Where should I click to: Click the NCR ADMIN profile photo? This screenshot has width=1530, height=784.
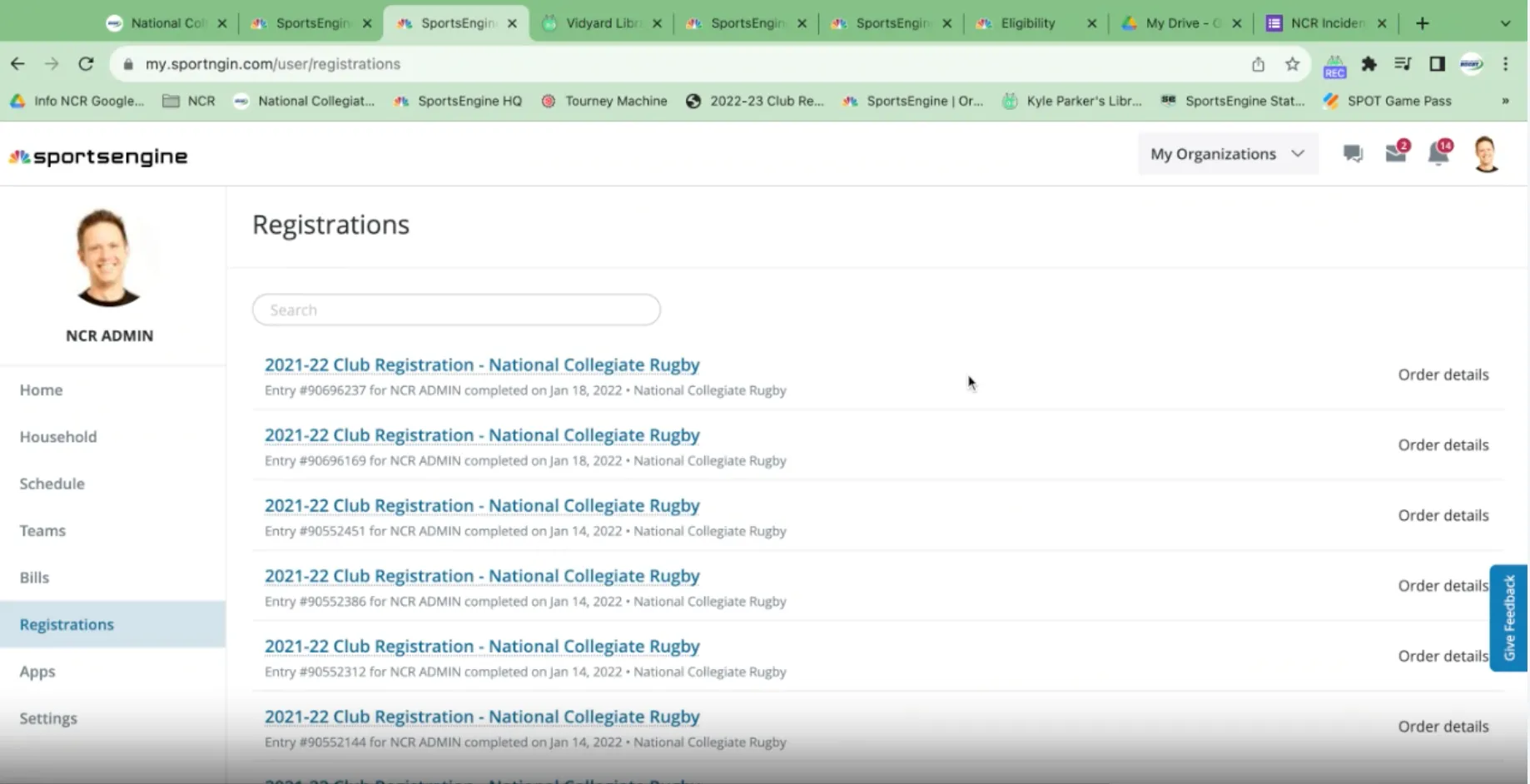tap(108, 257)
